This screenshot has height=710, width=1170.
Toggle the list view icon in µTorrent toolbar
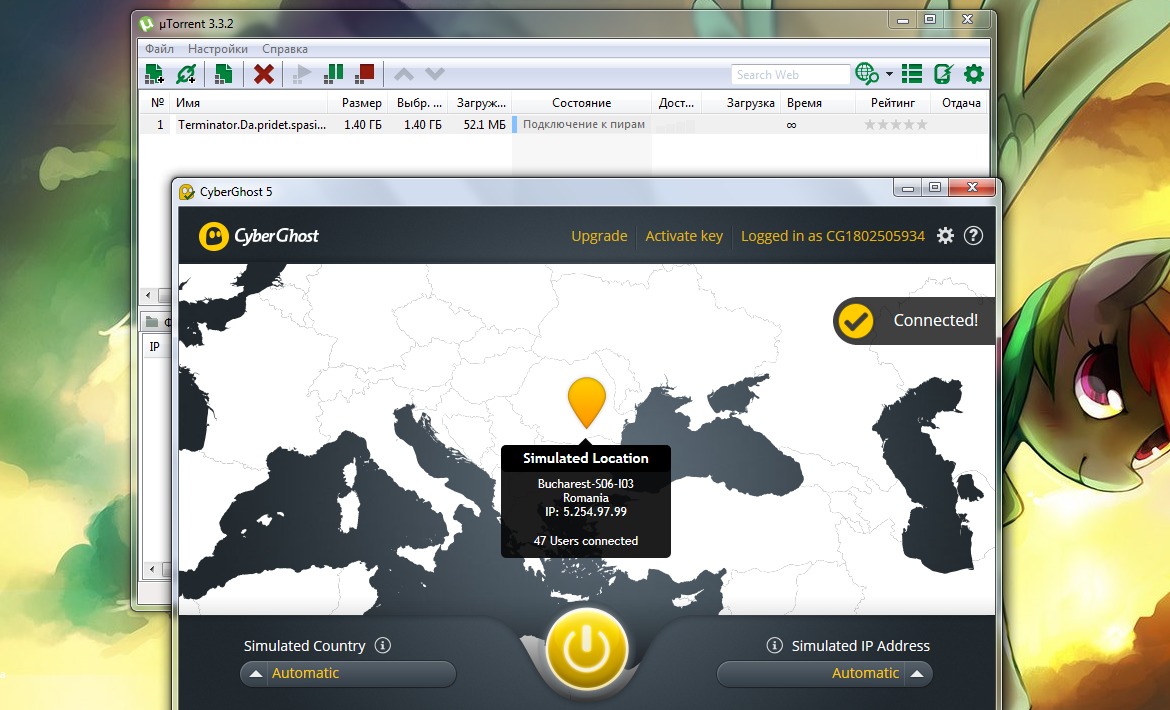[x=912, y=74]
